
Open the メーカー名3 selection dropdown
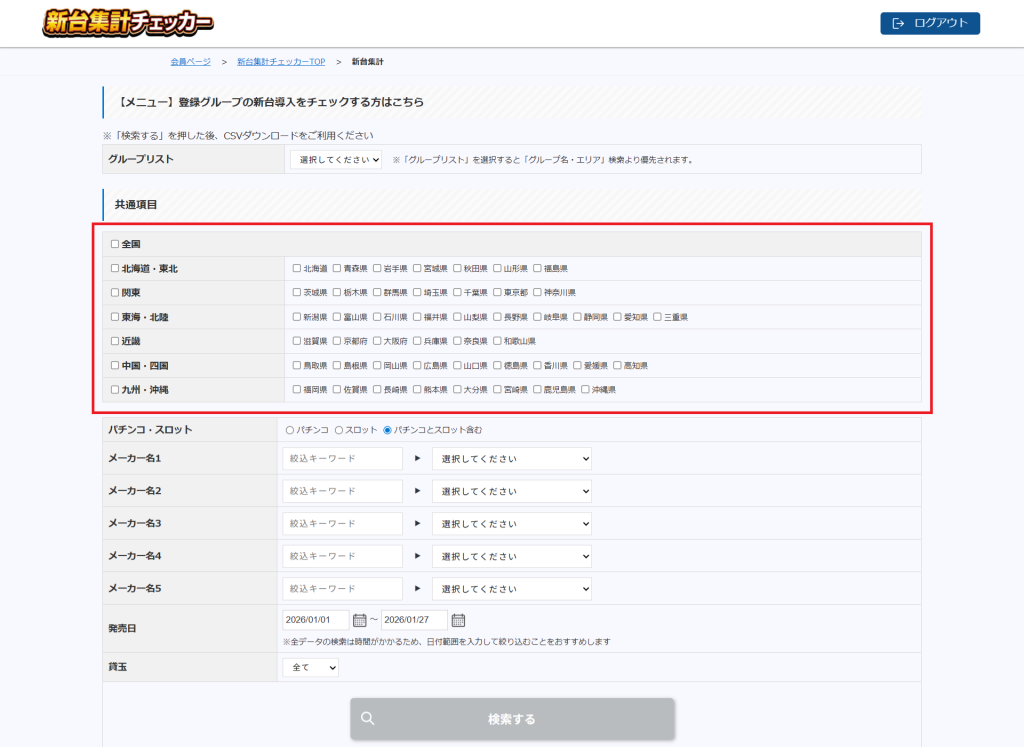pyautogui.click(x=511, y=524)
